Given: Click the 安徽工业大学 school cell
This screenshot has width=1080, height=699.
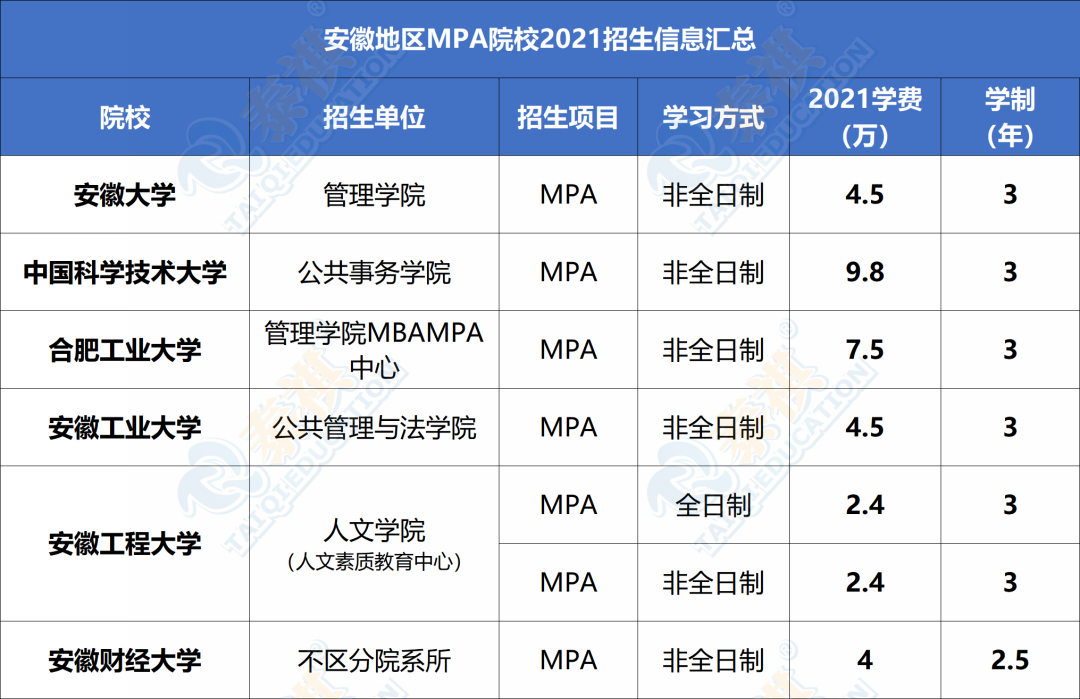Looking at the screenshot, I should point(125,428).
